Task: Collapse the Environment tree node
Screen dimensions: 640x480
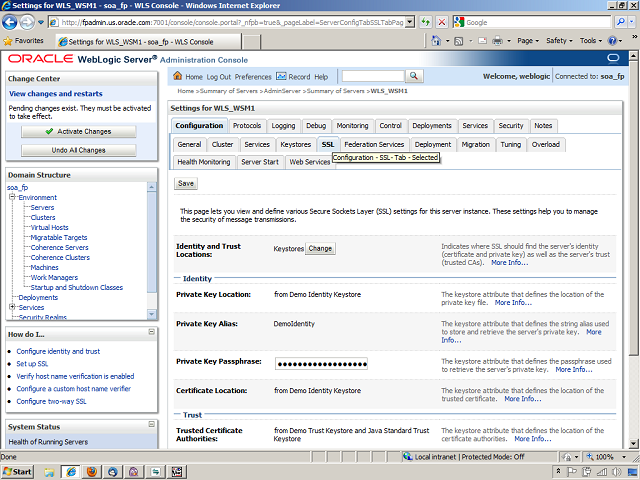Action: click(x=13, y=198)
